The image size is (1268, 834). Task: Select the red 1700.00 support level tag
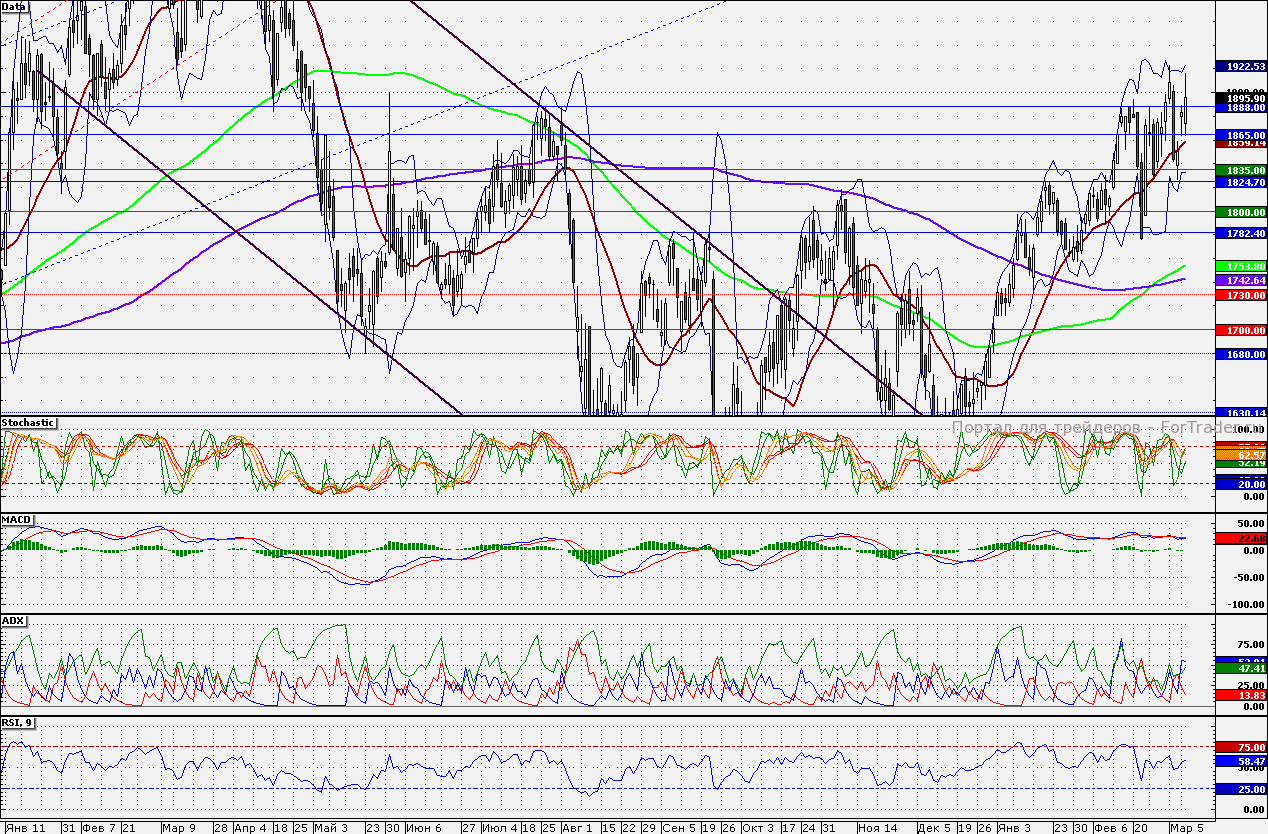click(1240, 330)
